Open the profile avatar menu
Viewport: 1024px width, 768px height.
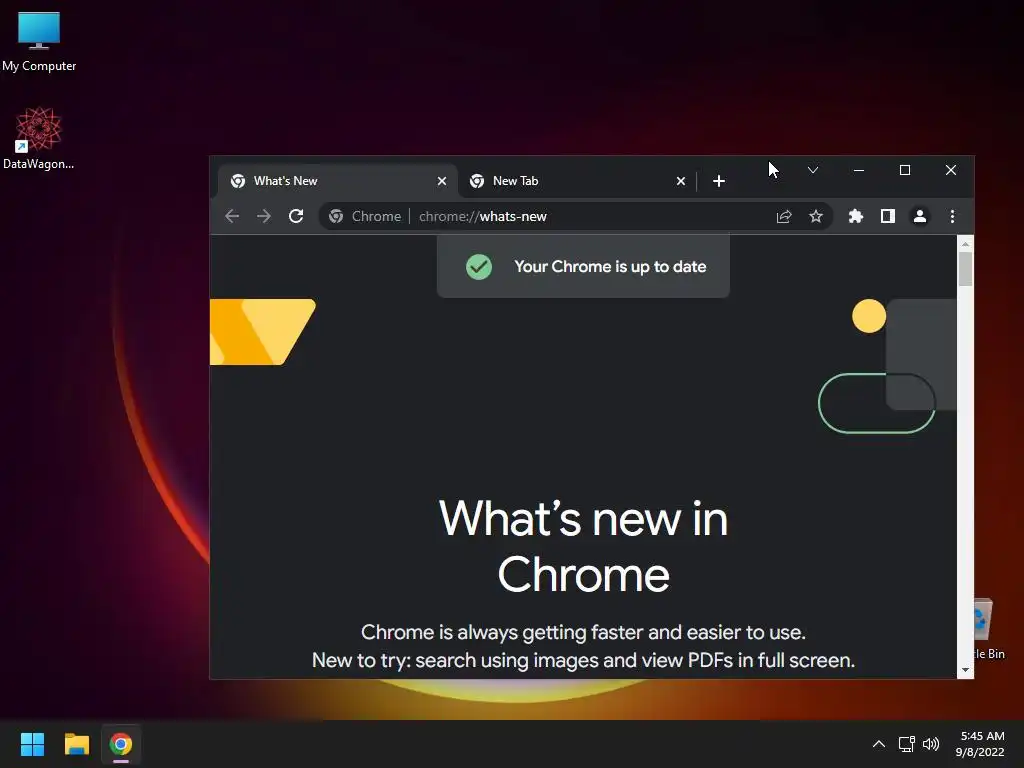click(x=920, y=216)
